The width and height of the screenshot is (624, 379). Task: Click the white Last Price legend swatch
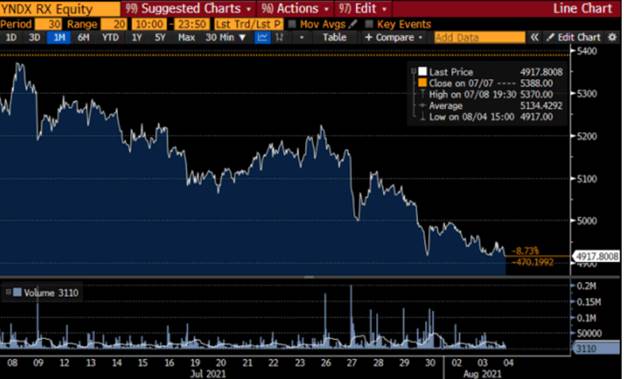tap(422, 72)
